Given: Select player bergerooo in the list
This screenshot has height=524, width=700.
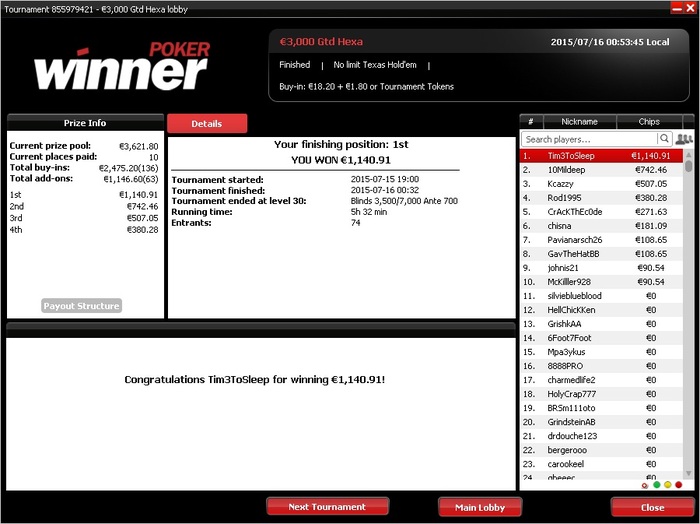Looking at the screenshot, I should (601, 450).
